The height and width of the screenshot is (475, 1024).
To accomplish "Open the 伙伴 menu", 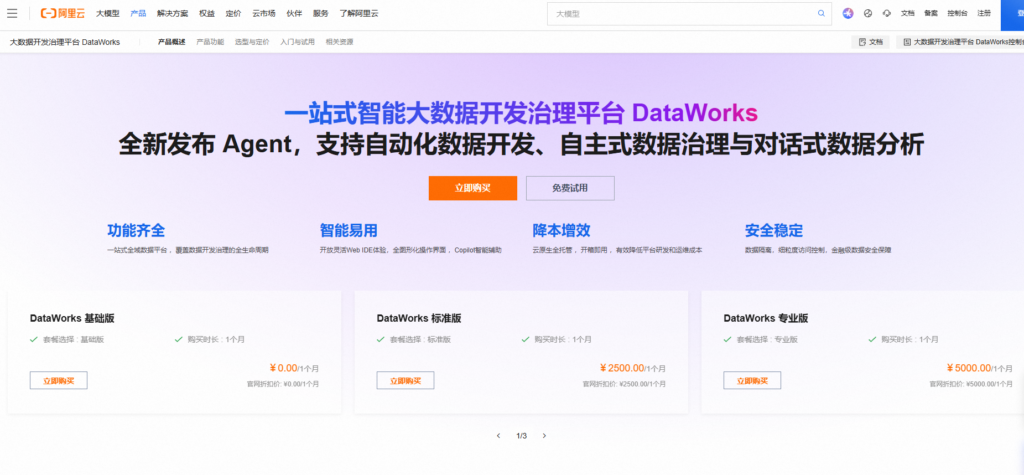I will pos(294,13).
